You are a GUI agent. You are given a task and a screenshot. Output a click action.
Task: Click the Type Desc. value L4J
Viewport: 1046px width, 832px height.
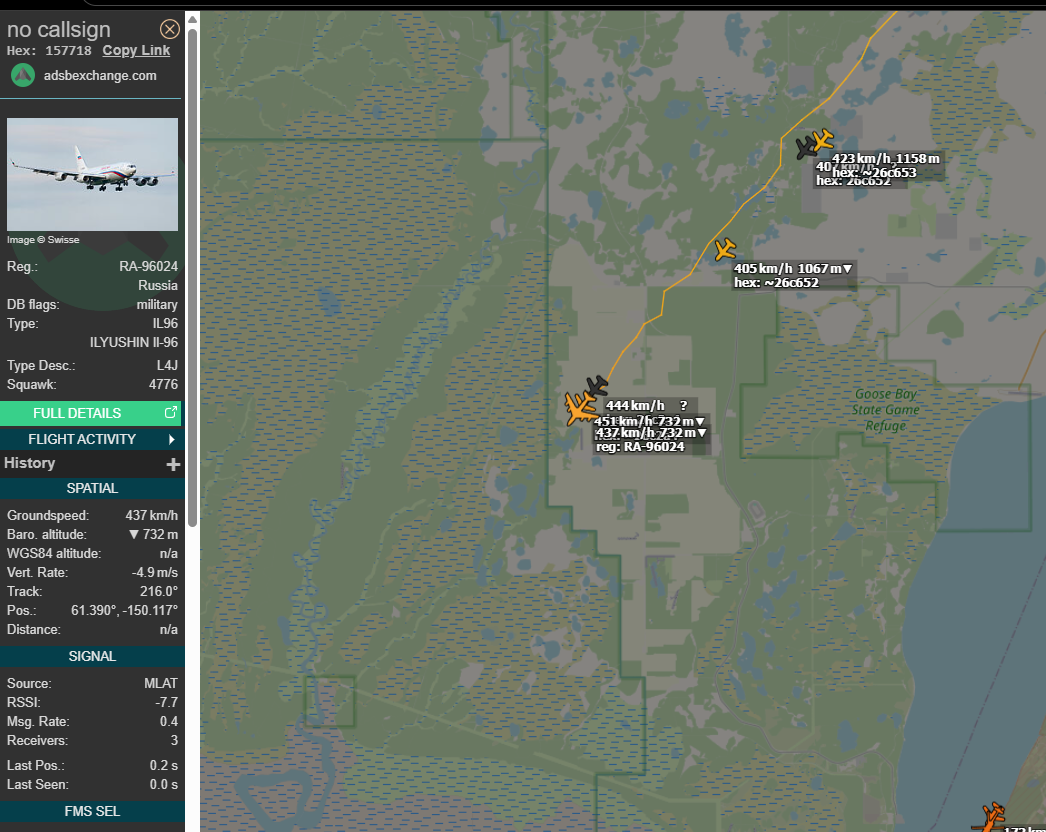click(167, 366)
